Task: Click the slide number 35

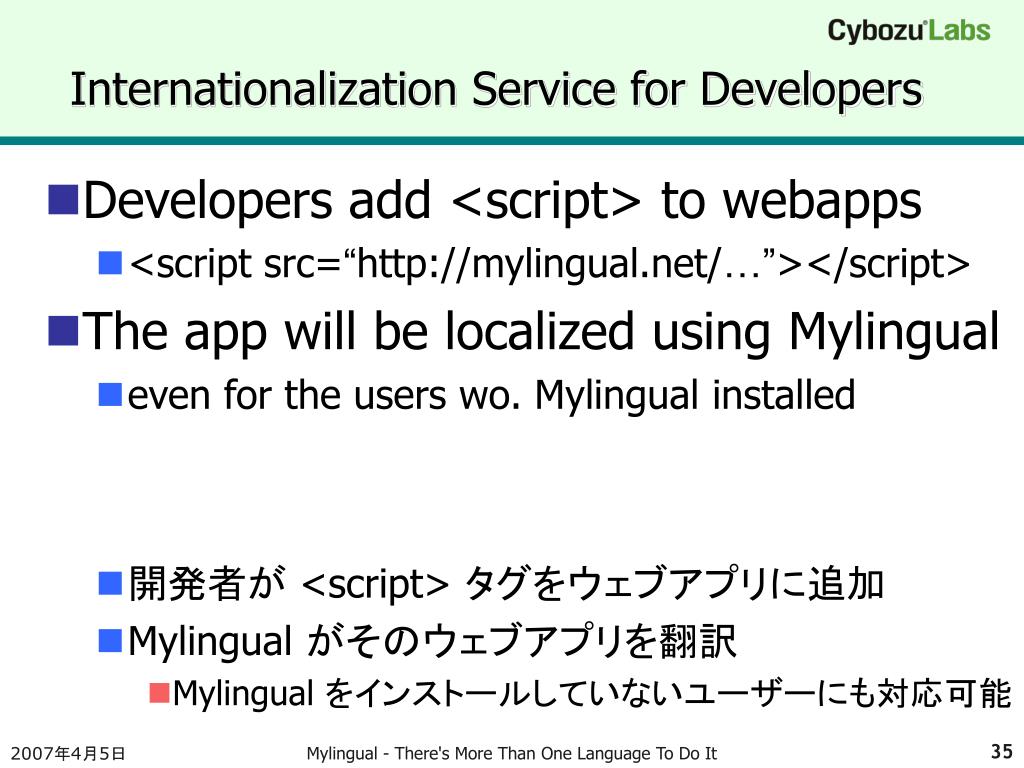Action: (x=1002, y=751)
